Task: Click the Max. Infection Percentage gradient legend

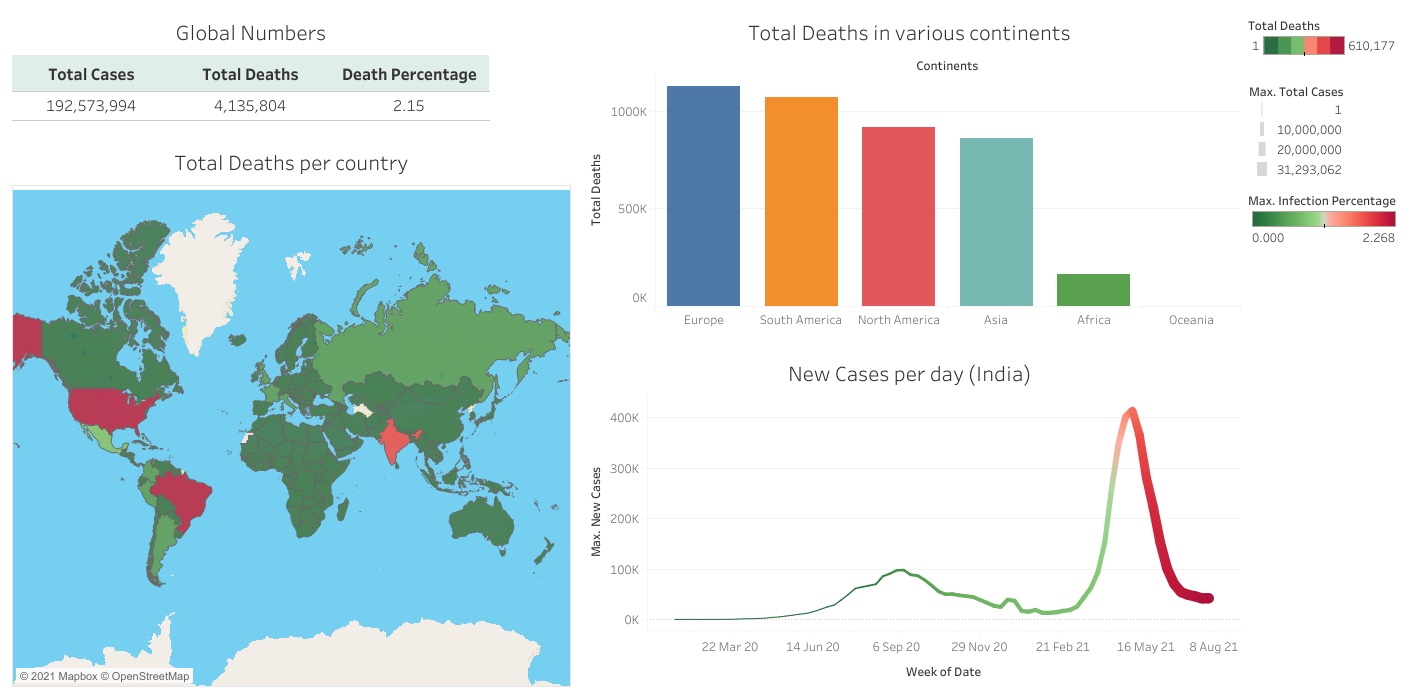Action: click(x=1322, y=219)
